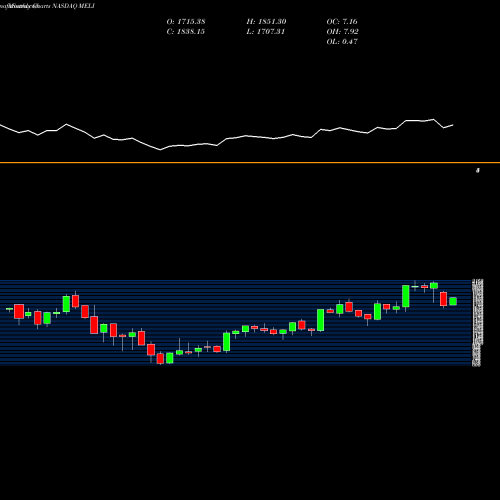The height and width of the screenshot is (500, 500).
Task: Select the open value O: 1715.38
Action: 186,22
